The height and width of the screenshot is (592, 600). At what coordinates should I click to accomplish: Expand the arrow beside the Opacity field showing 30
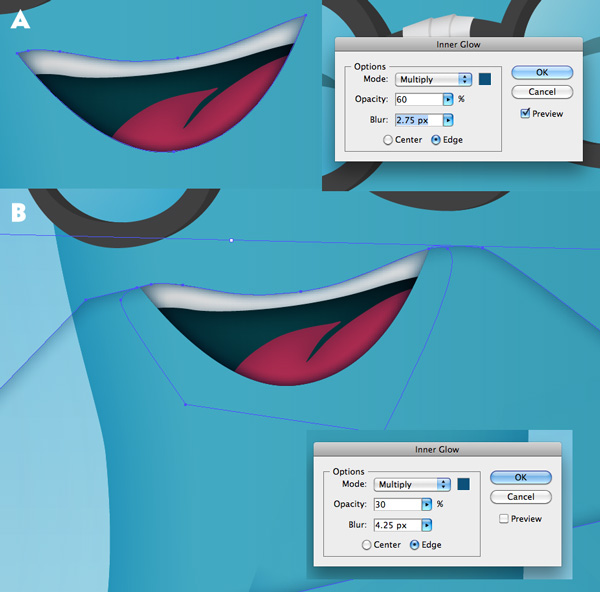427,504
